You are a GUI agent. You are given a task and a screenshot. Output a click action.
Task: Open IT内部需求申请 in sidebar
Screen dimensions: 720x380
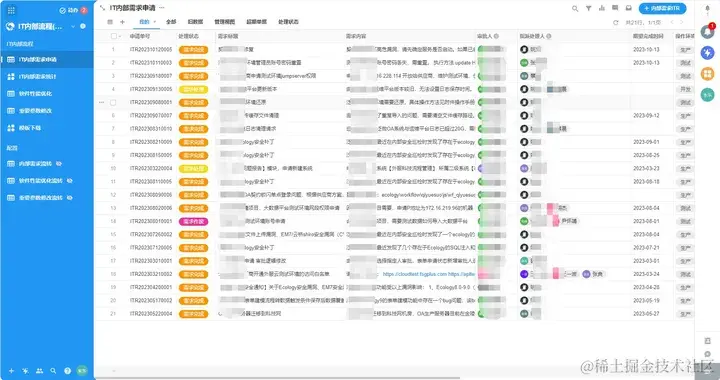coord(47,59)
